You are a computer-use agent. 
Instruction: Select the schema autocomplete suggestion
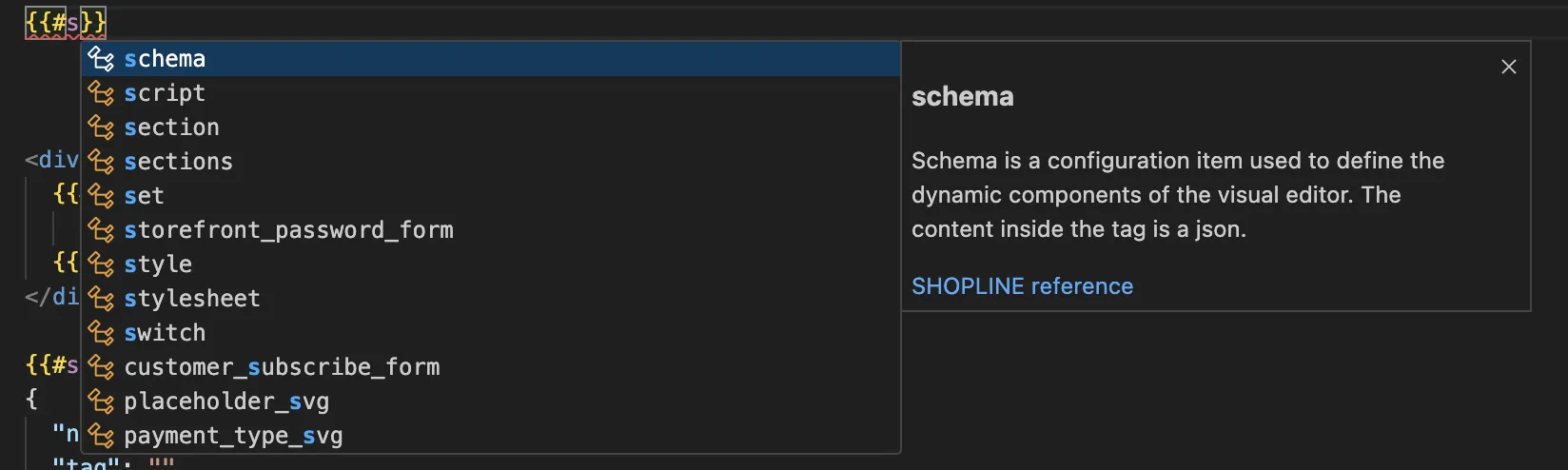pyautogui.click(x=165, y=59)
